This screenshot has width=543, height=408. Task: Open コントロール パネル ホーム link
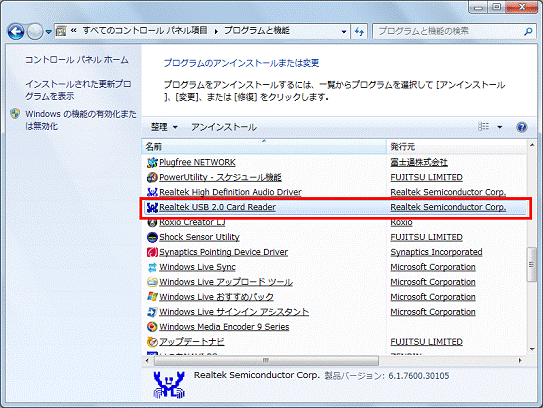pos(77,60)
